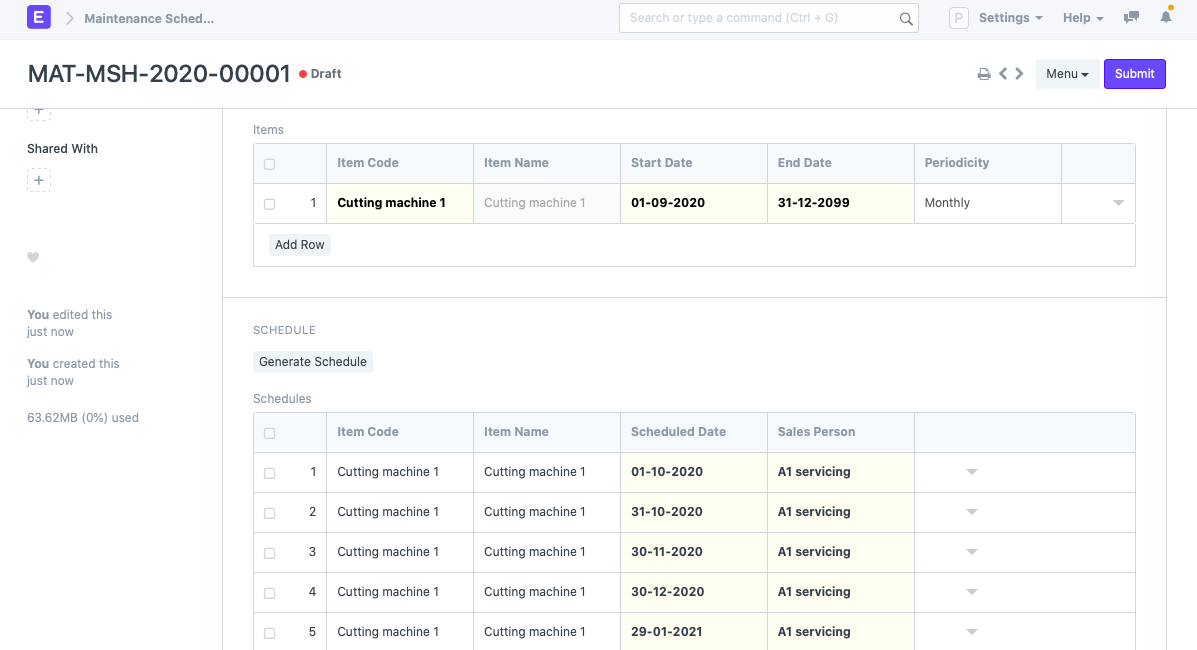Submit the maintenance schedule

coord(1134,74)
